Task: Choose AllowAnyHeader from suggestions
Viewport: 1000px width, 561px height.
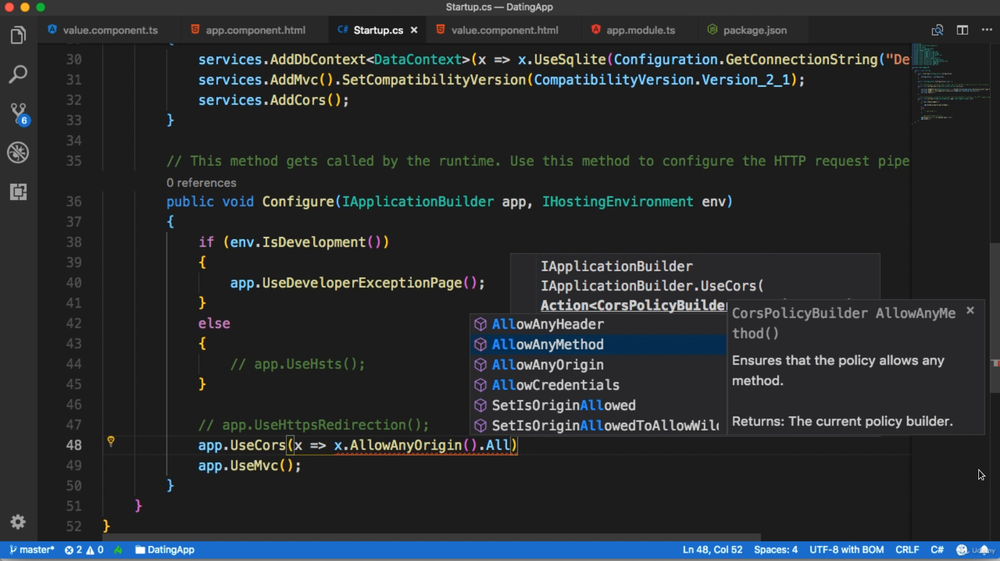Action: click(x=598, y=324)
